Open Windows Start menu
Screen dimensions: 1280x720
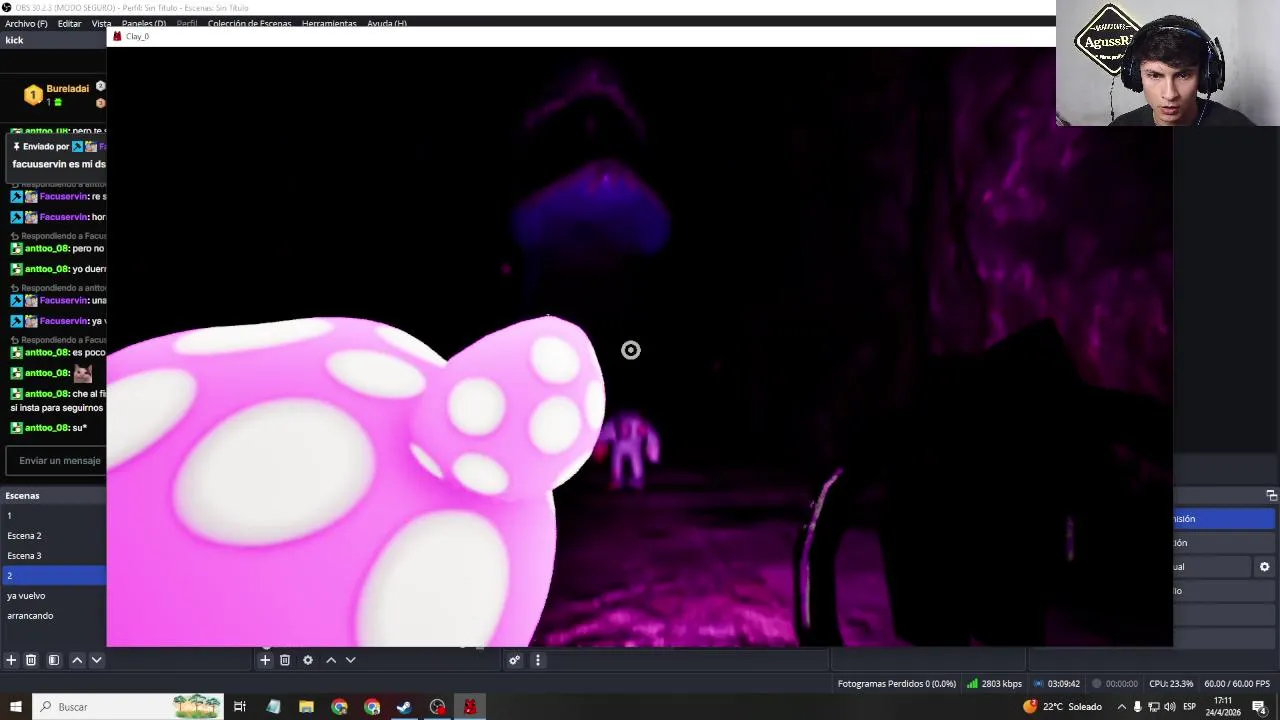[x=15, y=707]
